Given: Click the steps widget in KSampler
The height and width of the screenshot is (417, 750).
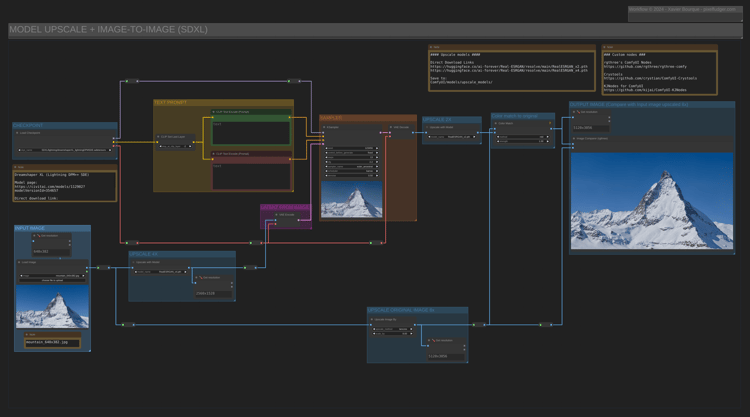Looking at the screenshot, I should [352, 157].
